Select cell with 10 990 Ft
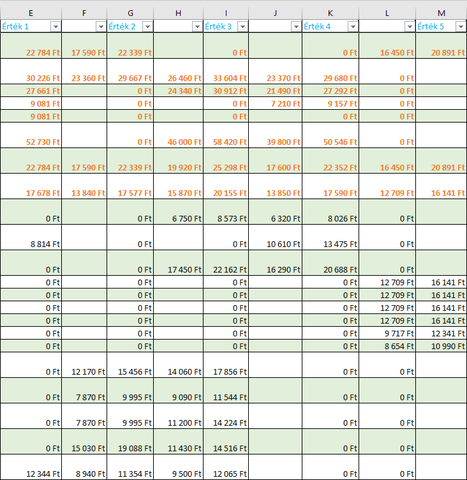Viewport: 467px width, 480px height. (x=441, y=346)
